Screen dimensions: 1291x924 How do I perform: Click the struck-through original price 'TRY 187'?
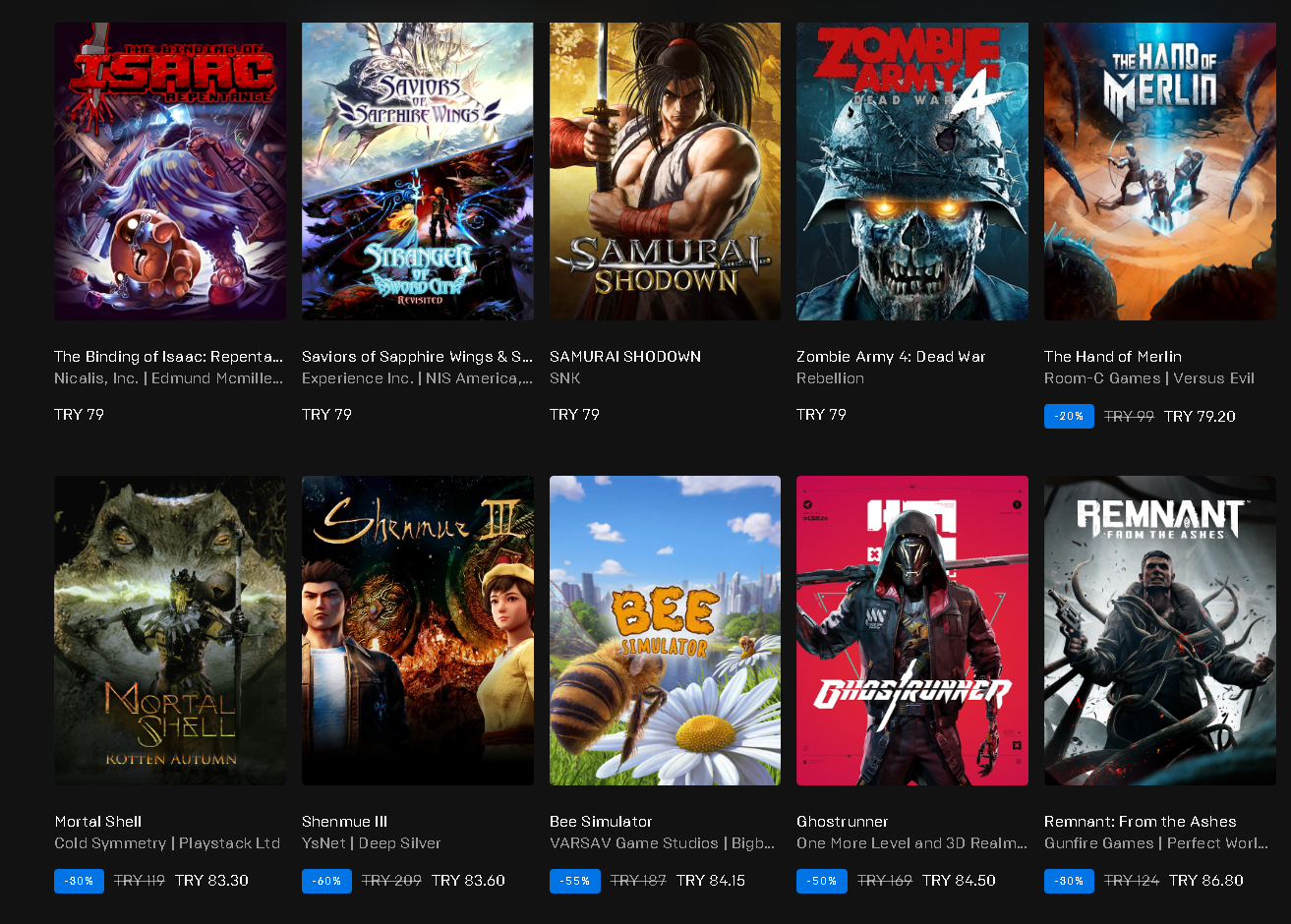(638, 881)
